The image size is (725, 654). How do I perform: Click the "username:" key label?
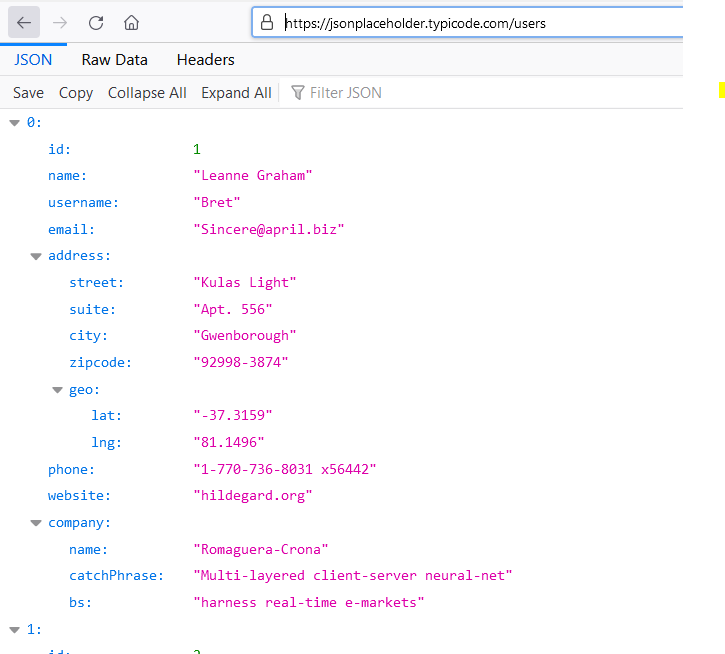[84, 203]
